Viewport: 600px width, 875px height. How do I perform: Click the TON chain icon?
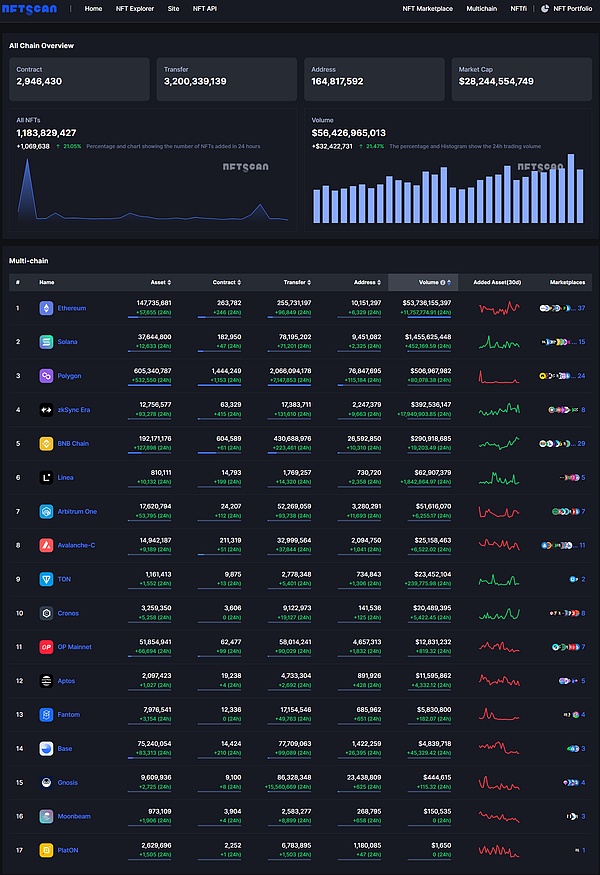[46, 579]
